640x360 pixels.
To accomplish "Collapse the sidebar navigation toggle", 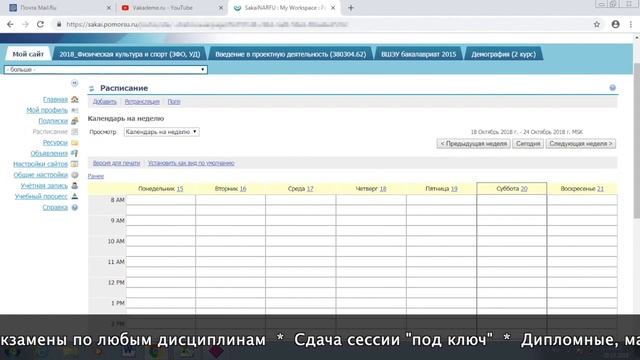I will pyautogui.click(x=74, y=83).
